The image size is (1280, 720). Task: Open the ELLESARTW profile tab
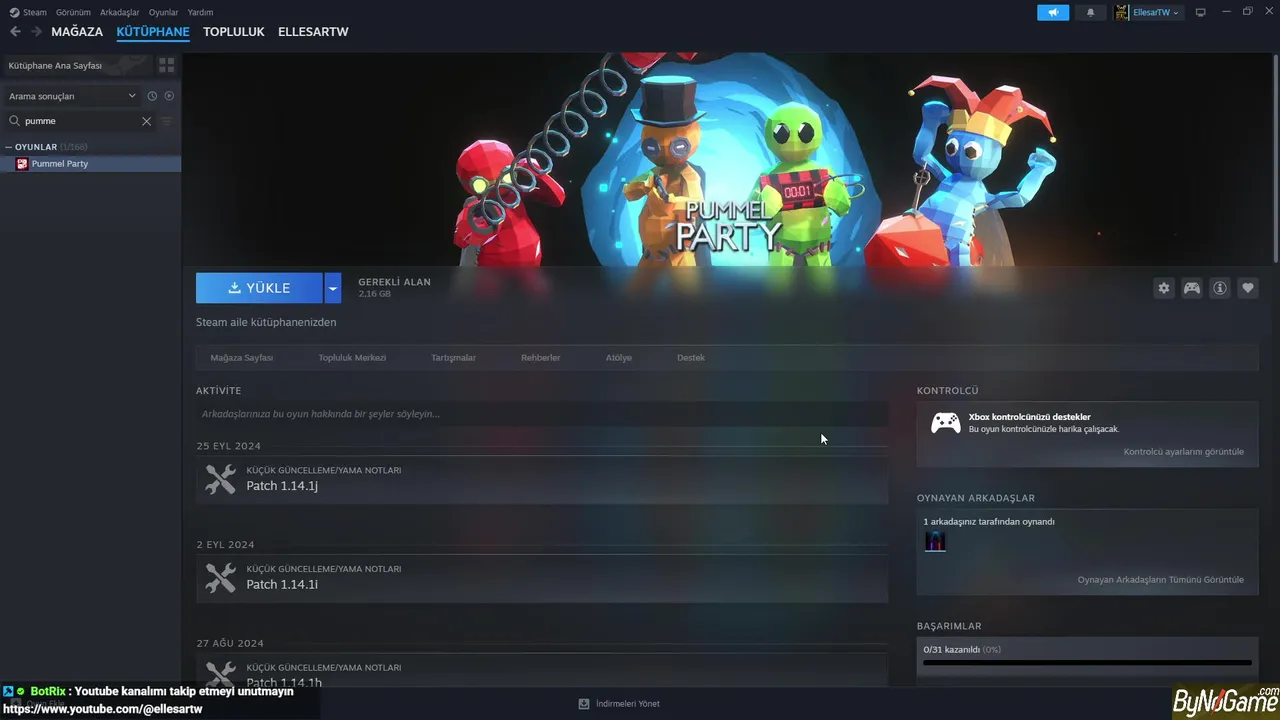313,32
